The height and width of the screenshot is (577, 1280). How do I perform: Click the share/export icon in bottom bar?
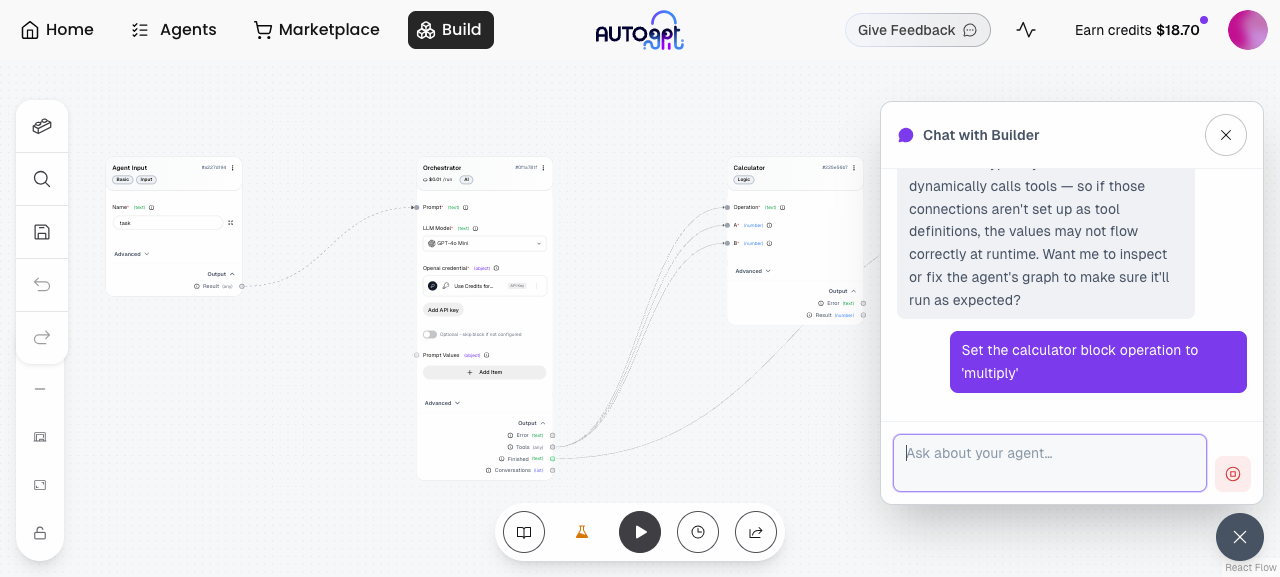(x=756, y=532)
